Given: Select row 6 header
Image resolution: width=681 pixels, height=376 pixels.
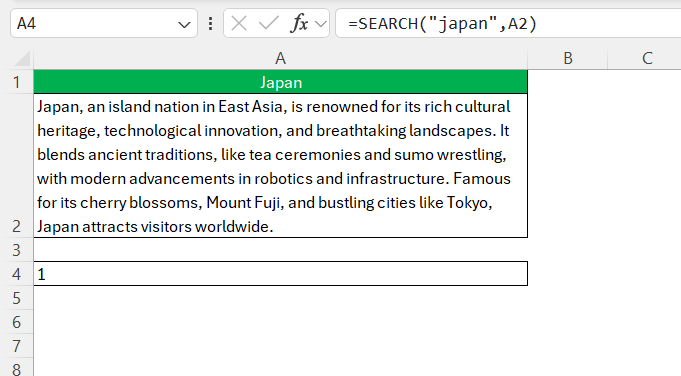Looking at the screenshot, I should [17, 322].
